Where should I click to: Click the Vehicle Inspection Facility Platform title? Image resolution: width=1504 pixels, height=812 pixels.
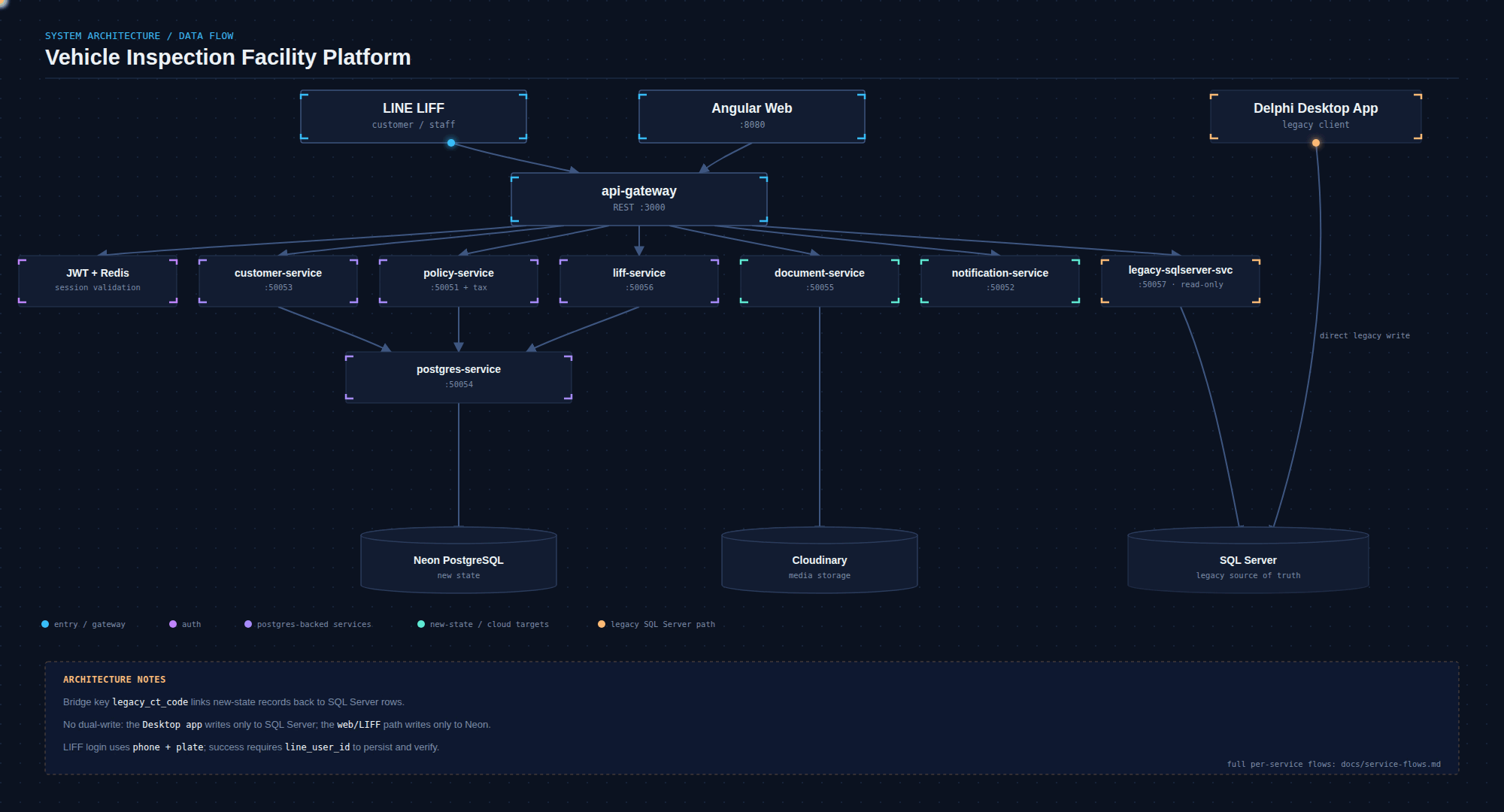coord(228,57)
